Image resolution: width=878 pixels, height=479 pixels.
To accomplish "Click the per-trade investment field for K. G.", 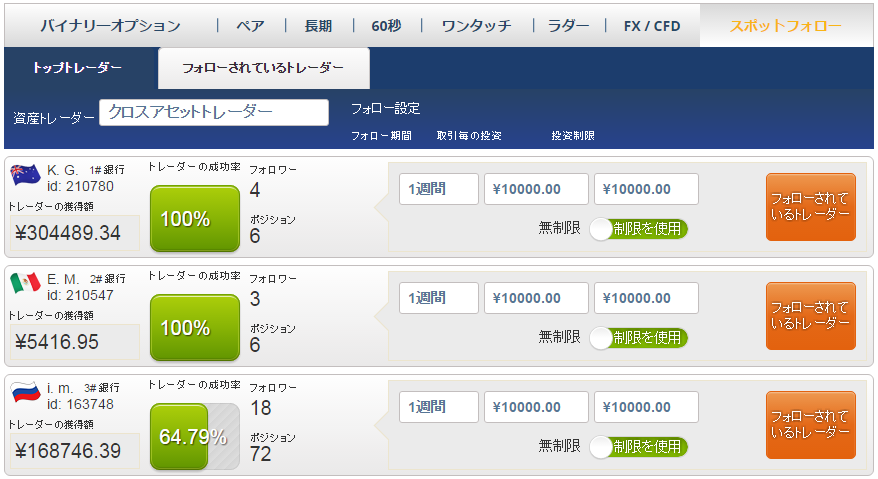I will (x=536, y=189).
